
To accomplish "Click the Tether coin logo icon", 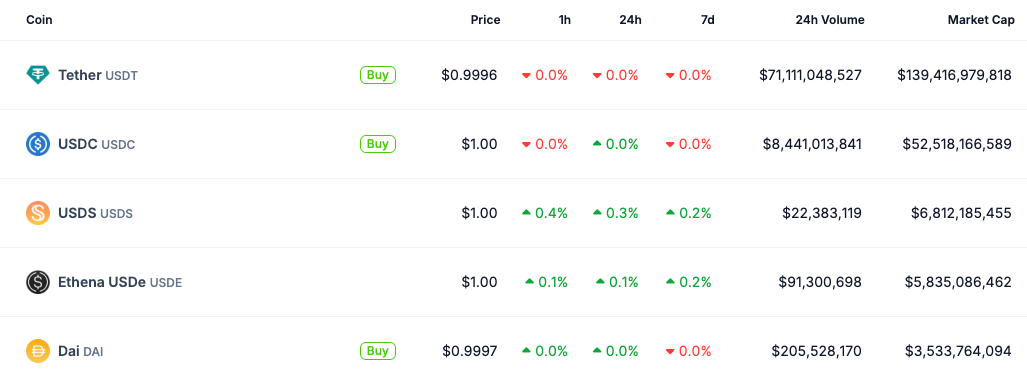I will pyautogui.click(x=37, y=75).
